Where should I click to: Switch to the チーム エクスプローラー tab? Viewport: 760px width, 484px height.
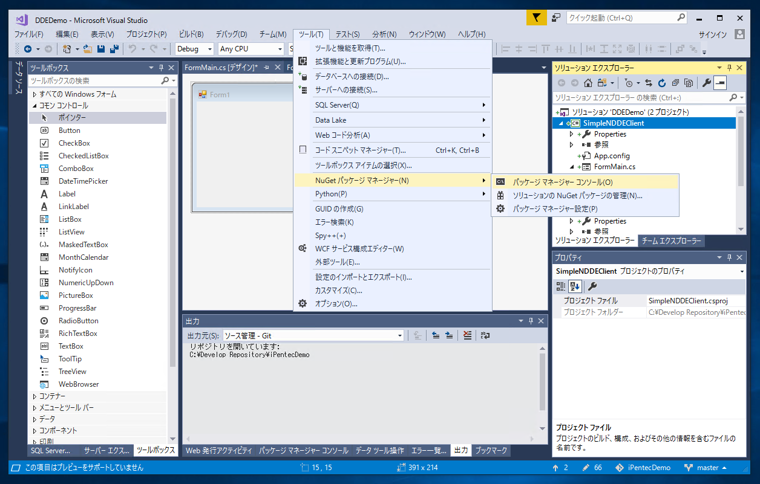(x=671, y=240)
